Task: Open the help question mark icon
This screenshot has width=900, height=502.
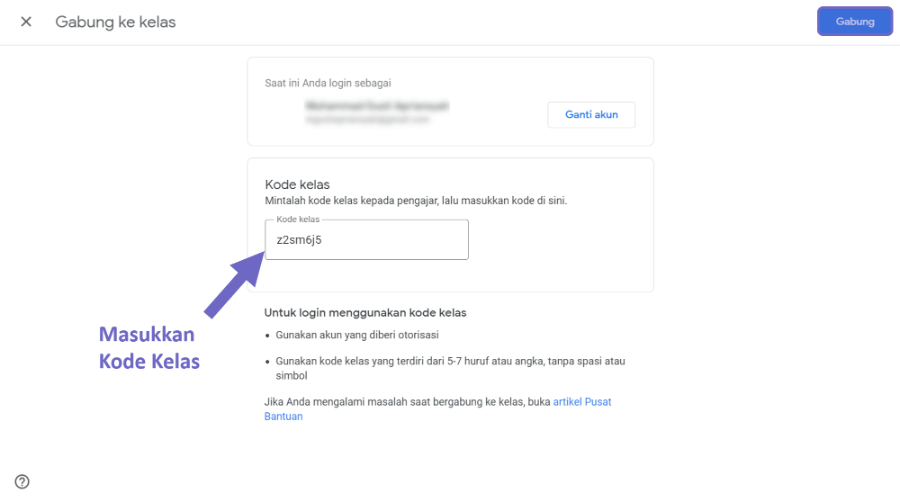Action: coord(22,482)
